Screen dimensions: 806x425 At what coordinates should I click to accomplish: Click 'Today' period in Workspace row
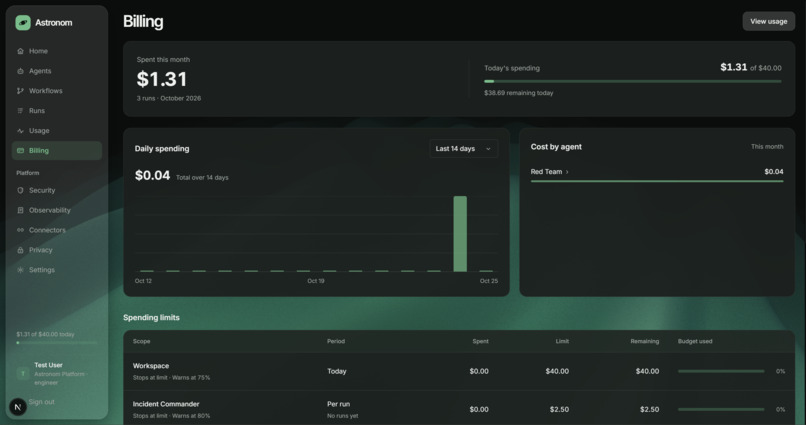click(x=337, y=371)
